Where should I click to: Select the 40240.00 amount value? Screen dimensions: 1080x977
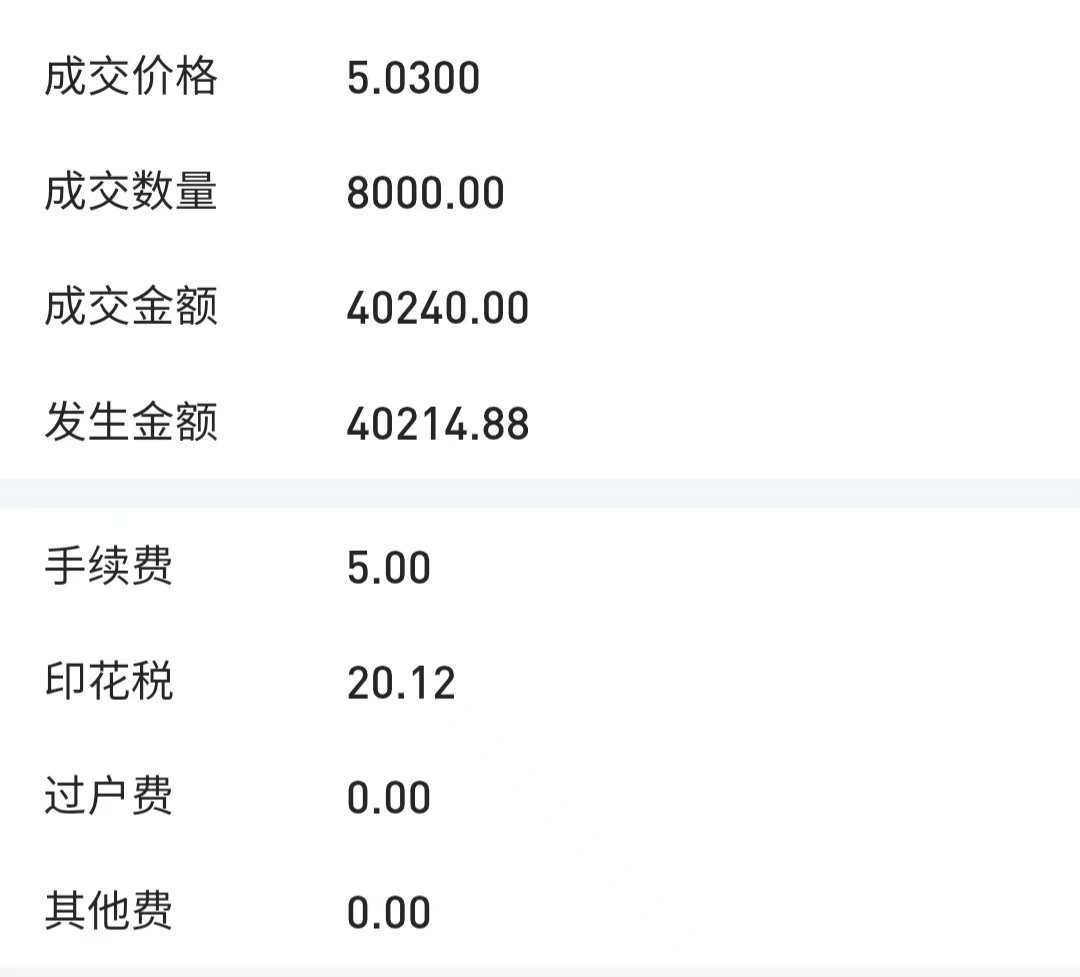(437, 308)
